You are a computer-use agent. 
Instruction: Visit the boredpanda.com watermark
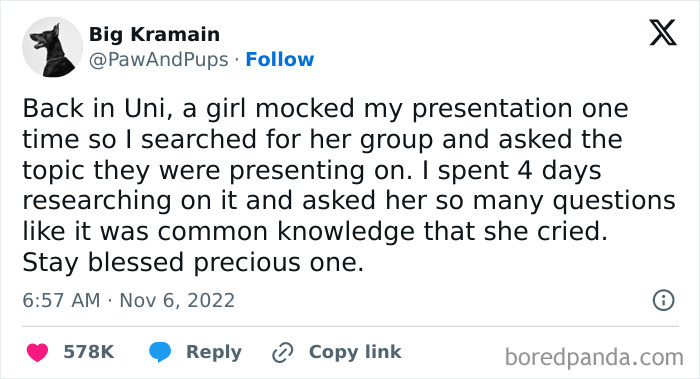click(x=594, y=357)
